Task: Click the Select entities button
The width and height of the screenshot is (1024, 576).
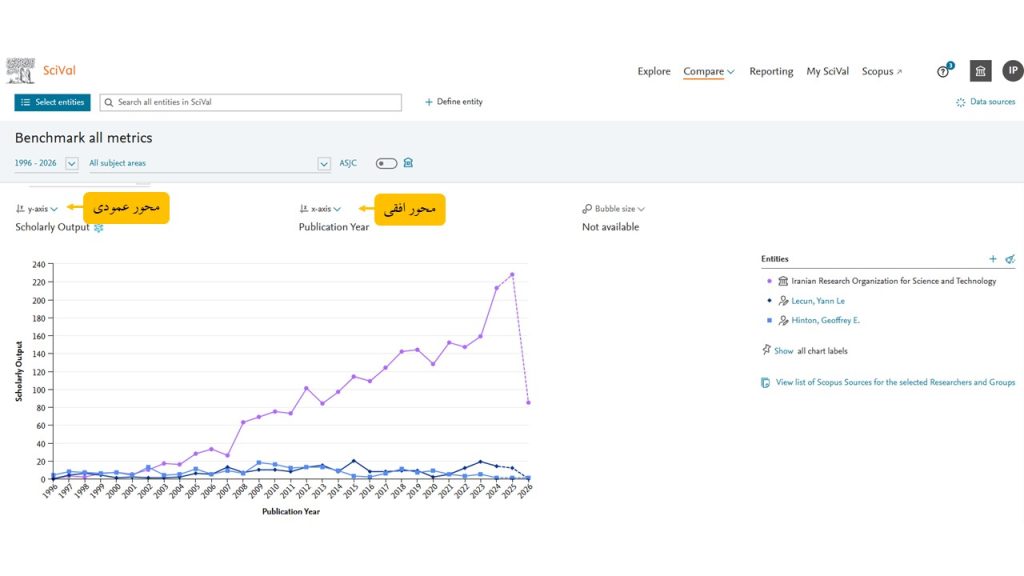Action: click(52, 103)
